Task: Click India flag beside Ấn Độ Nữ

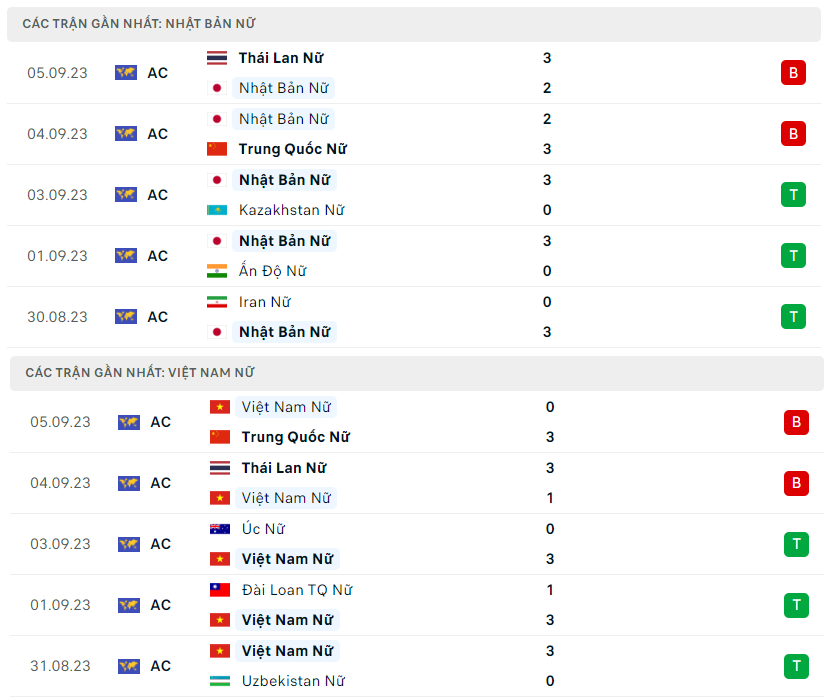Action: [217, 271]
